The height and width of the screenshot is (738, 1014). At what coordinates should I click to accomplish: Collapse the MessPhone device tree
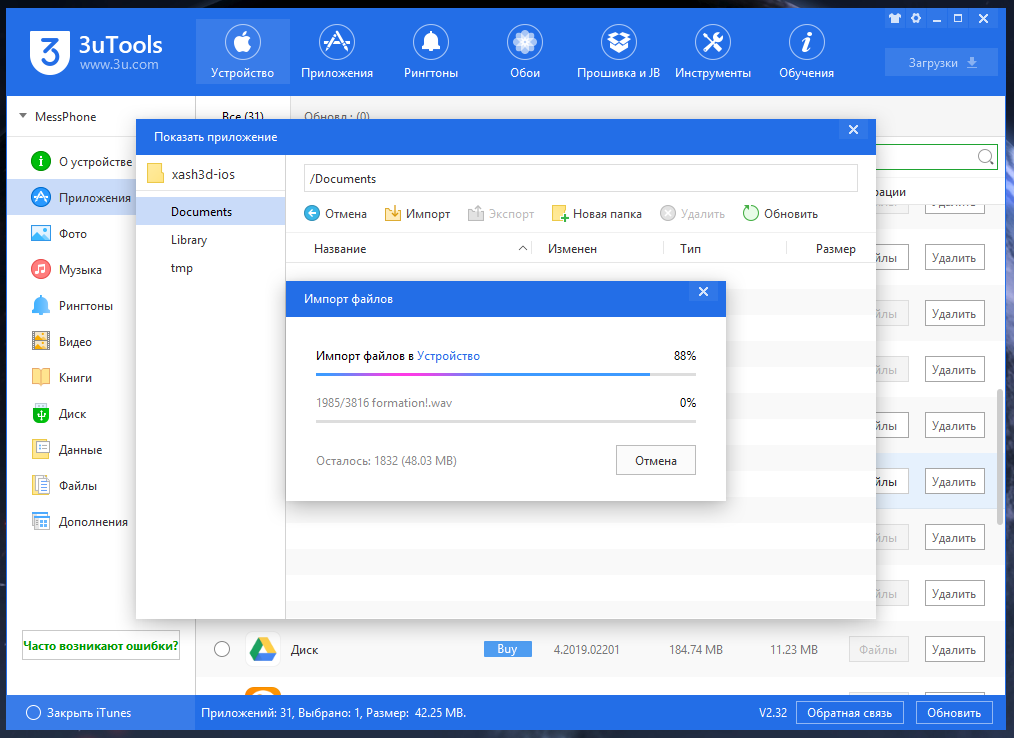point(23,117)
